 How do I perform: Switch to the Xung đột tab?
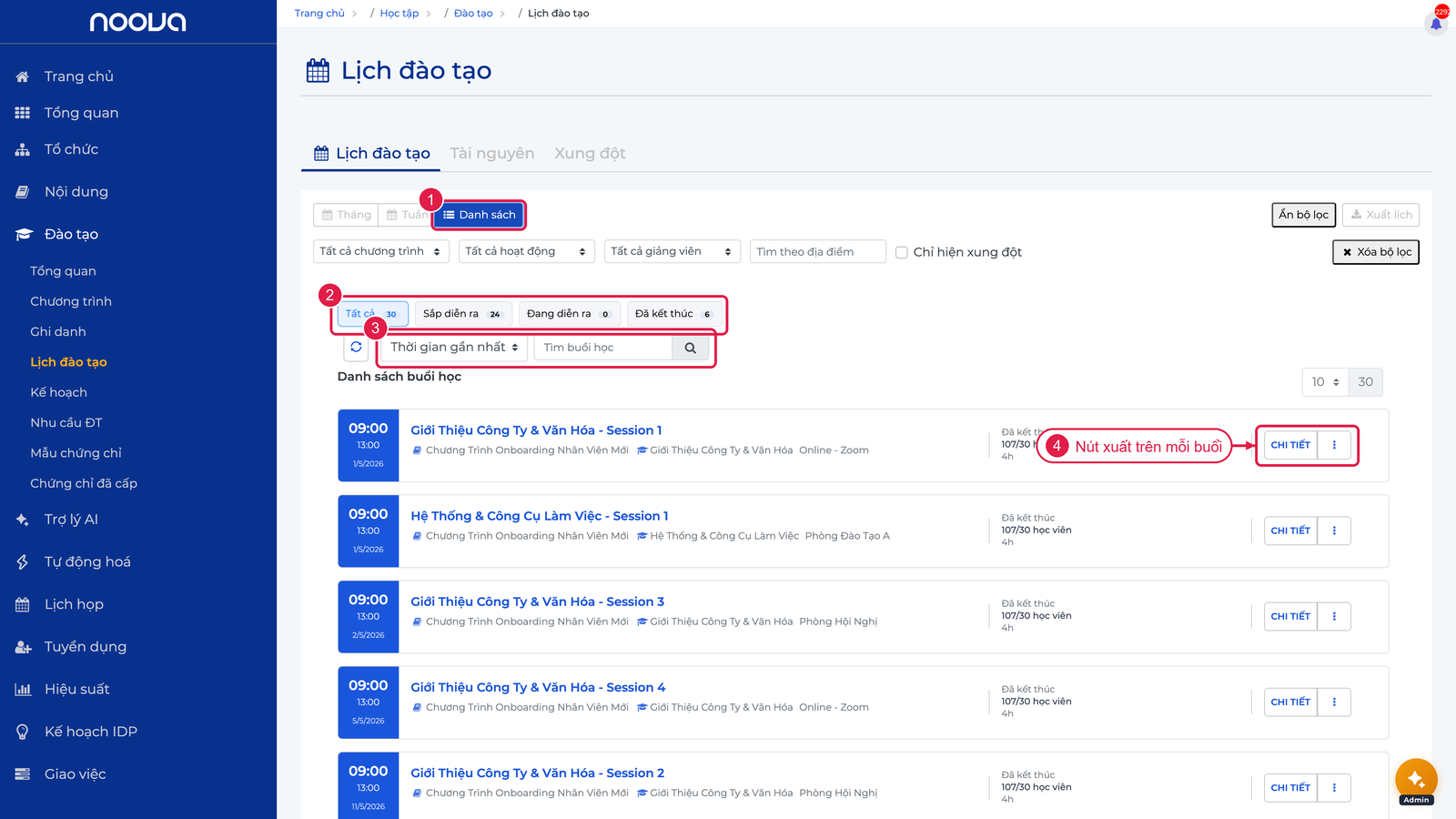[x=590, y=154]
